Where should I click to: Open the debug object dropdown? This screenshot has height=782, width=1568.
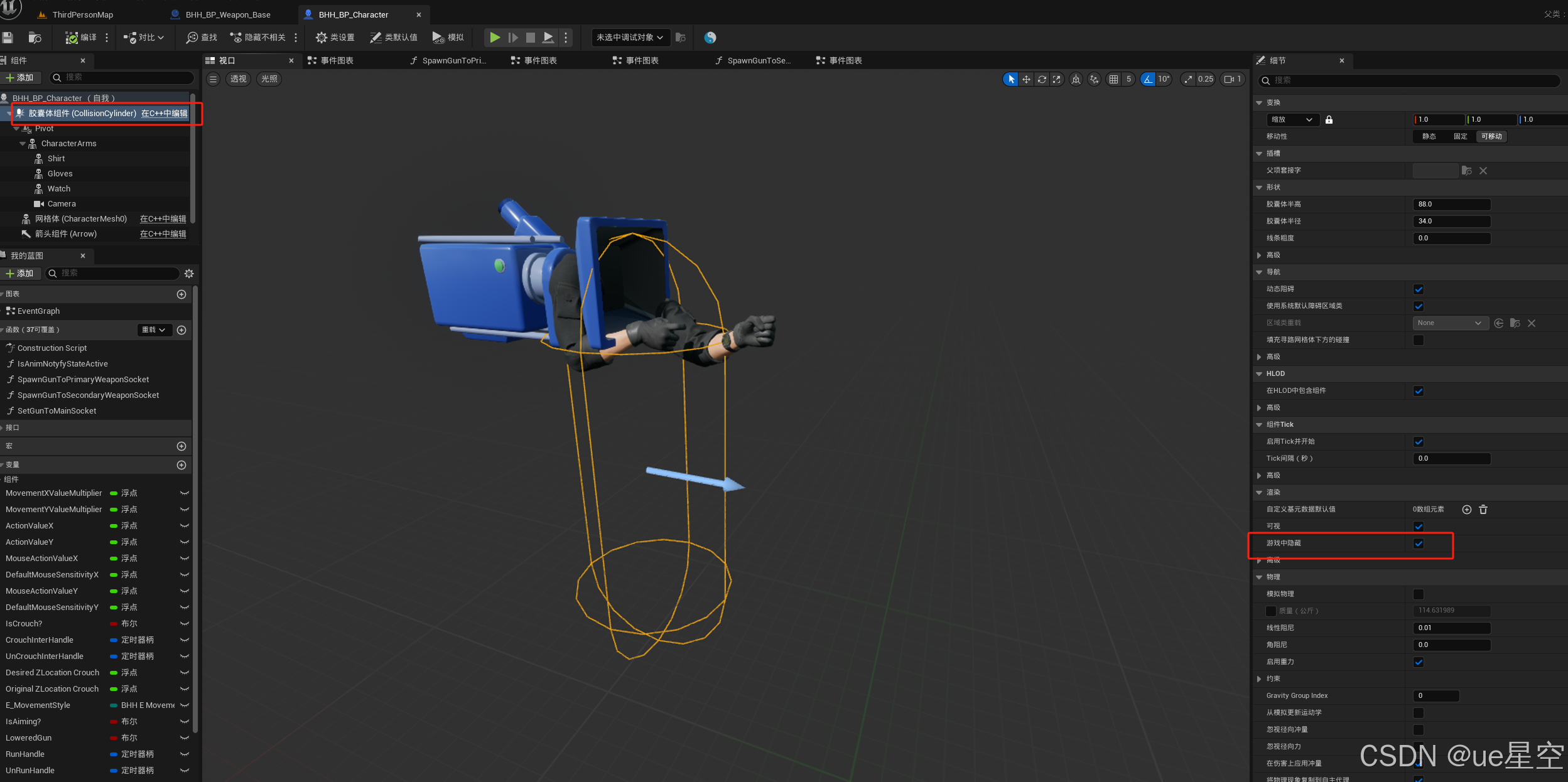pyautogui.click(x=630, y=38)
